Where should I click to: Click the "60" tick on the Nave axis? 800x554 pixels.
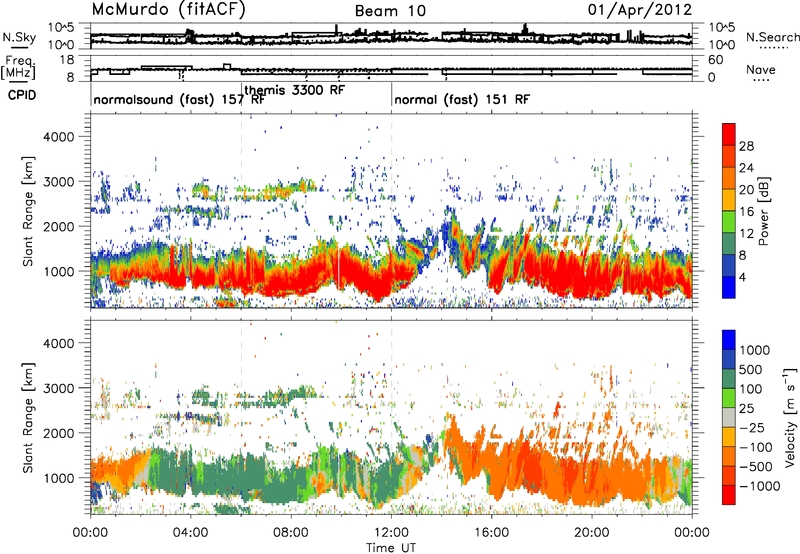tap(716, 60)
